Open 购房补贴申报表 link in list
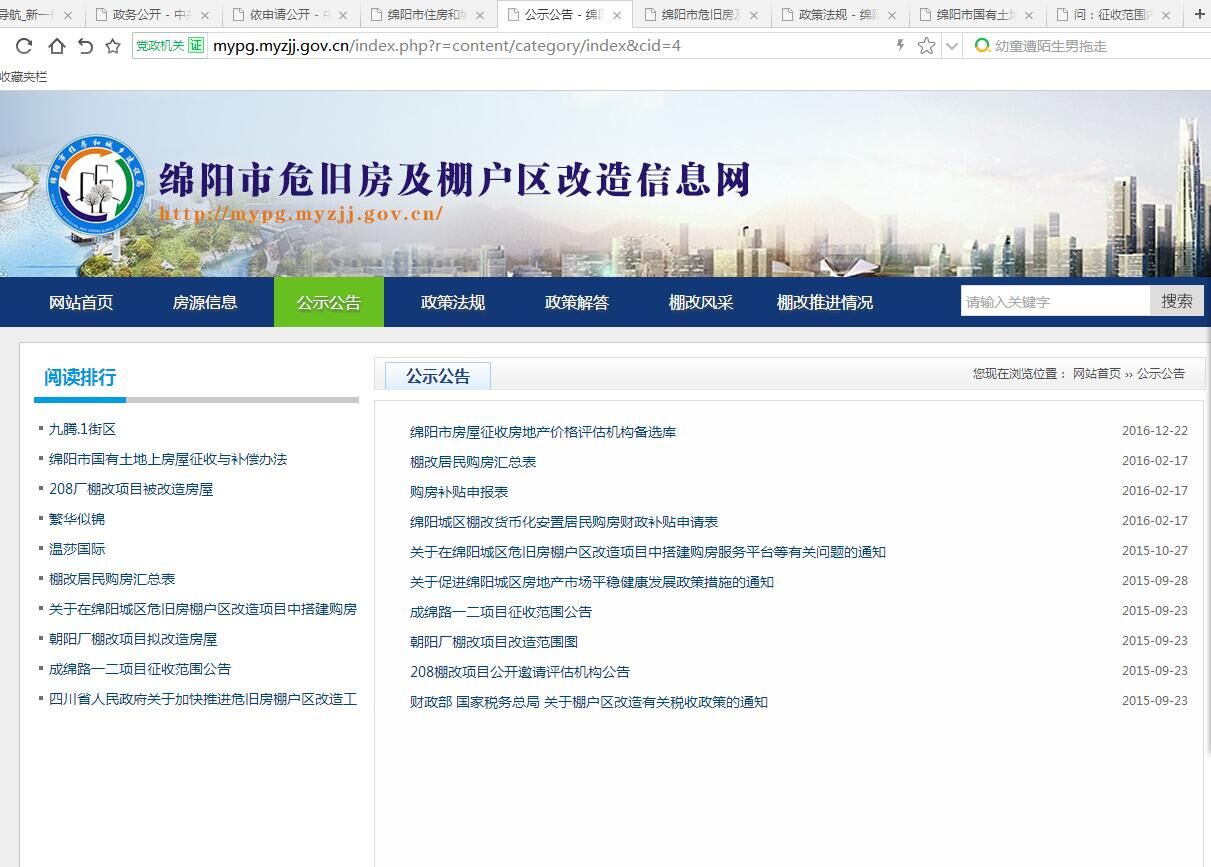The height and width of the screenshot is (867, 1211). pos(459,492)
